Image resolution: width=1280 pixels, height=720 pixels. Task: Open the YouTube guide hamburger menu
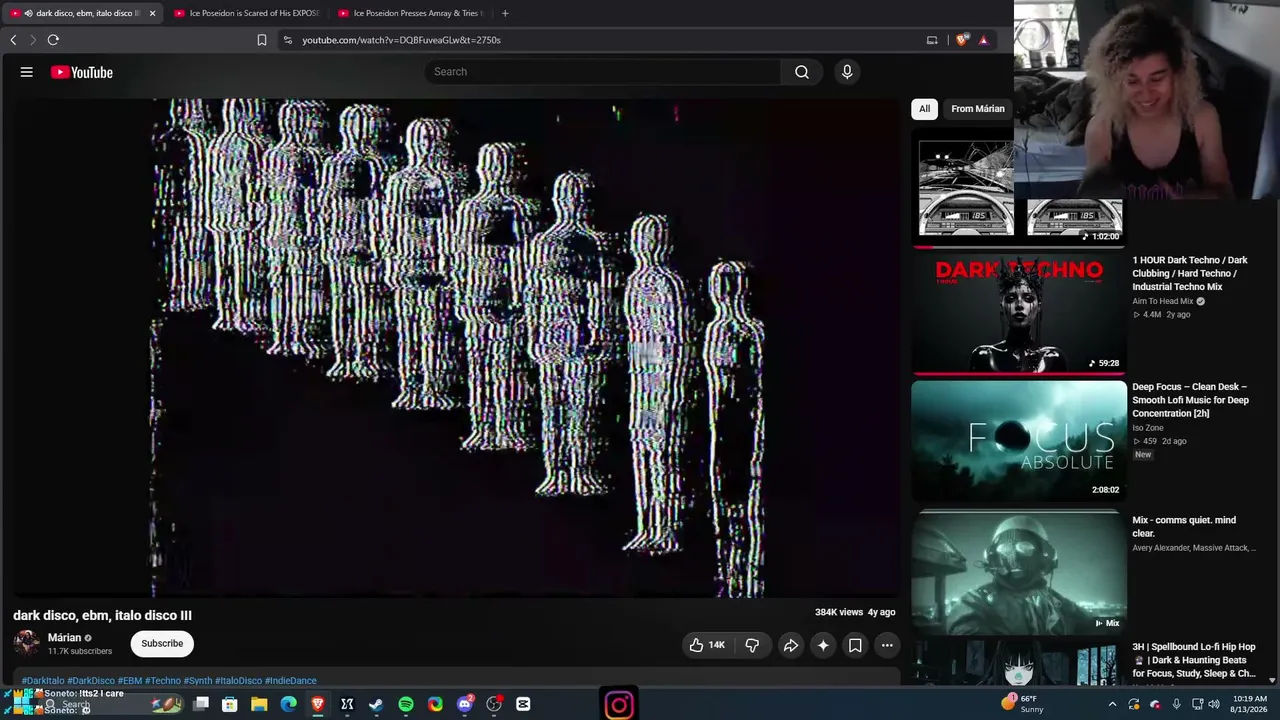27,72
